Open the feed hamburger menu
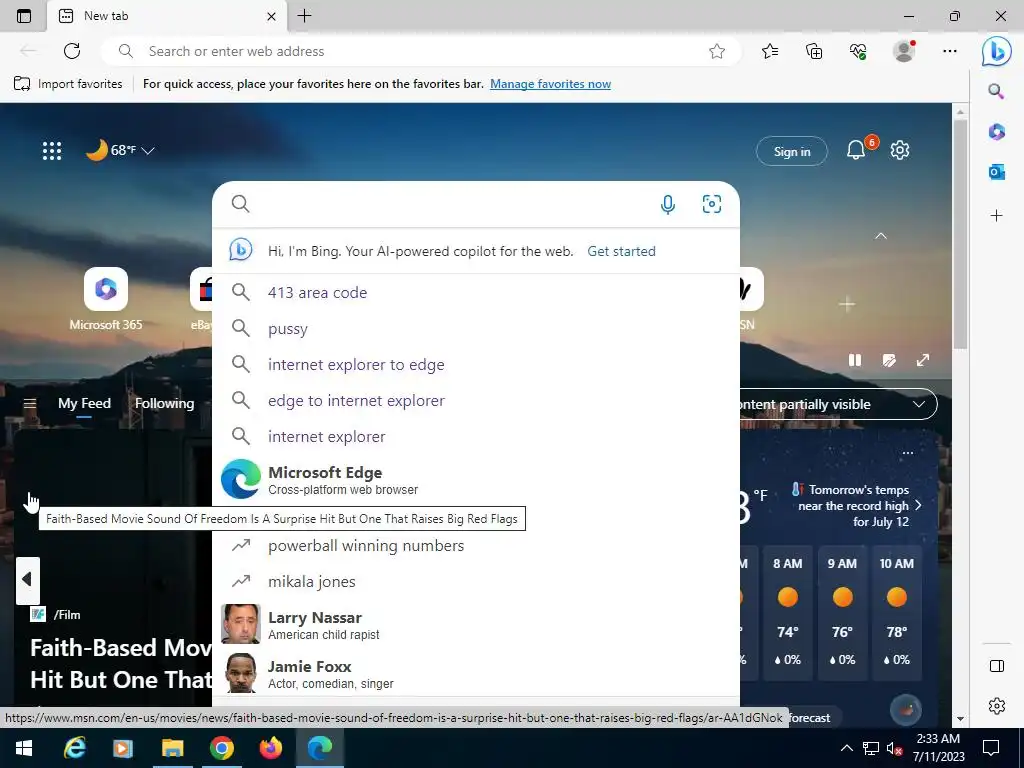This screenshot has height=768, width=1024. [29, 404]
